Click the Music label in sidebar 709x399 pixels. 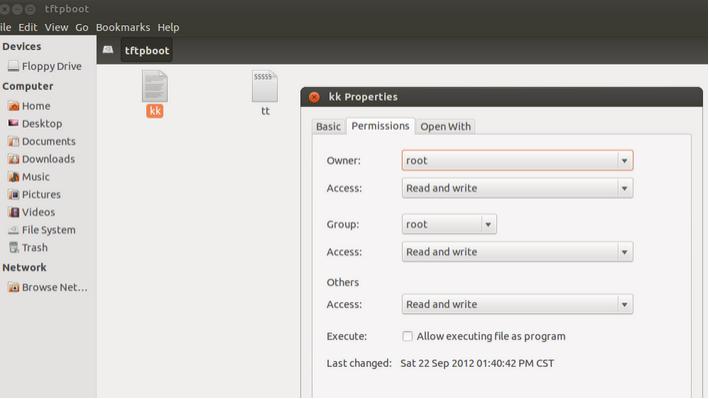coord(36,176)
